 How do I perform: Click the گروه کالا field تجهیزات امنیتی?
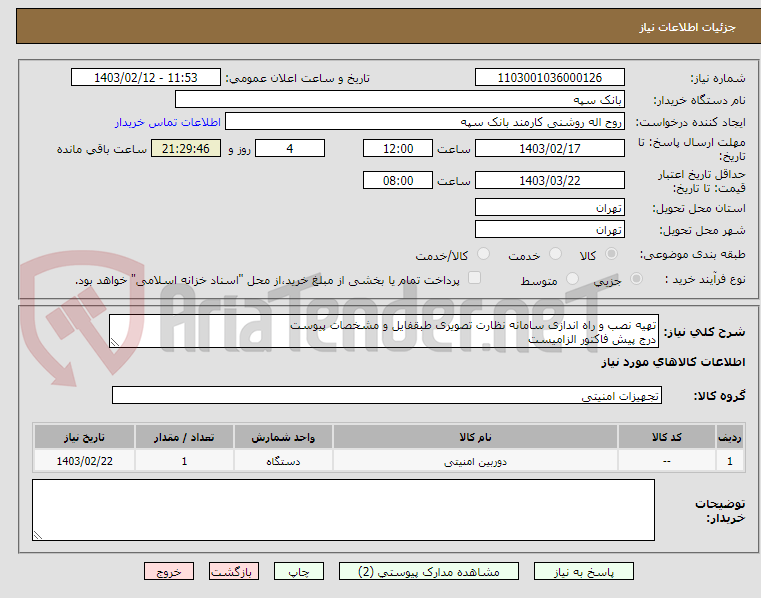click(x=386, y=395)
